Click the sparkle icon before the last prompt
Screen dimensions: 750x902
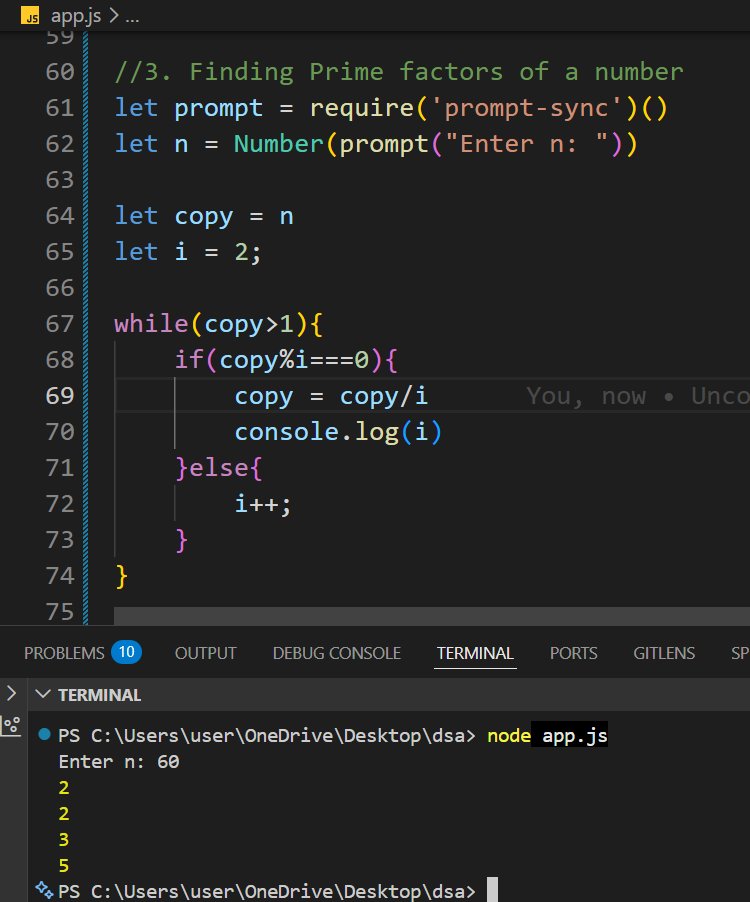pyautogui.click(x=44, y=890)
